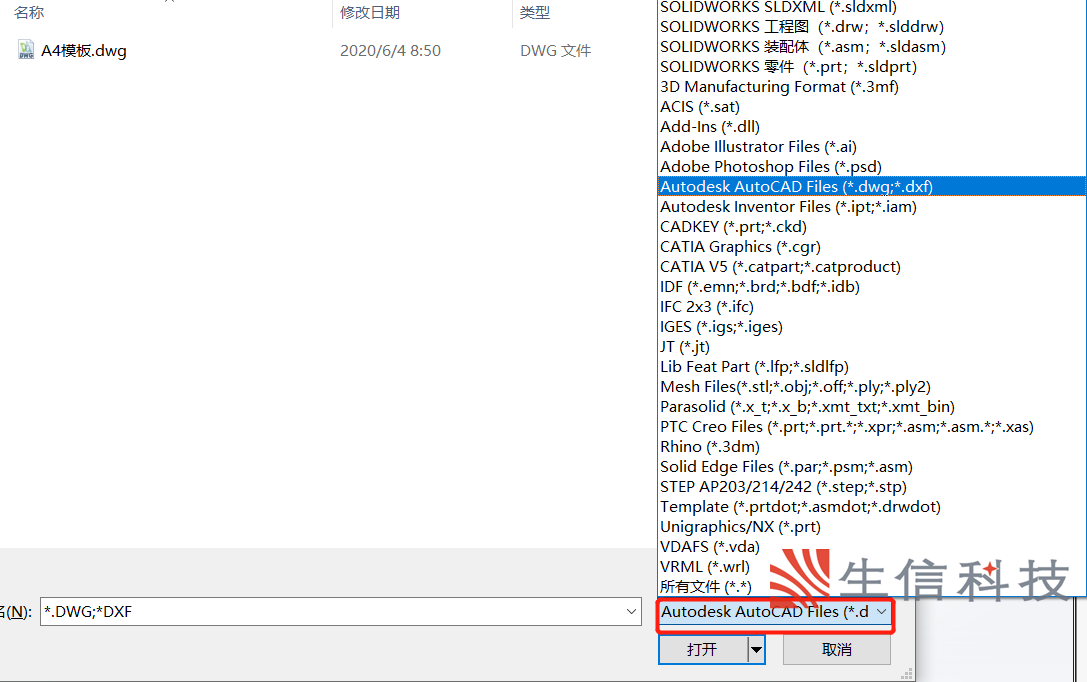
Task: Pick STEP AP203/214/242 (*.step;*.stp)
Action: (871, 487)
